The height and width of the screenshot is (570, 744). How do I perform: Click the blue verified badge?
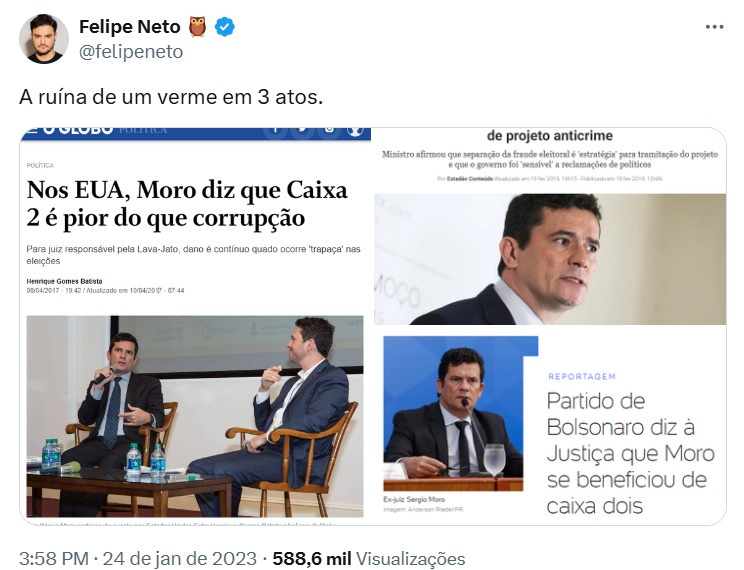[x=224, y=27]
